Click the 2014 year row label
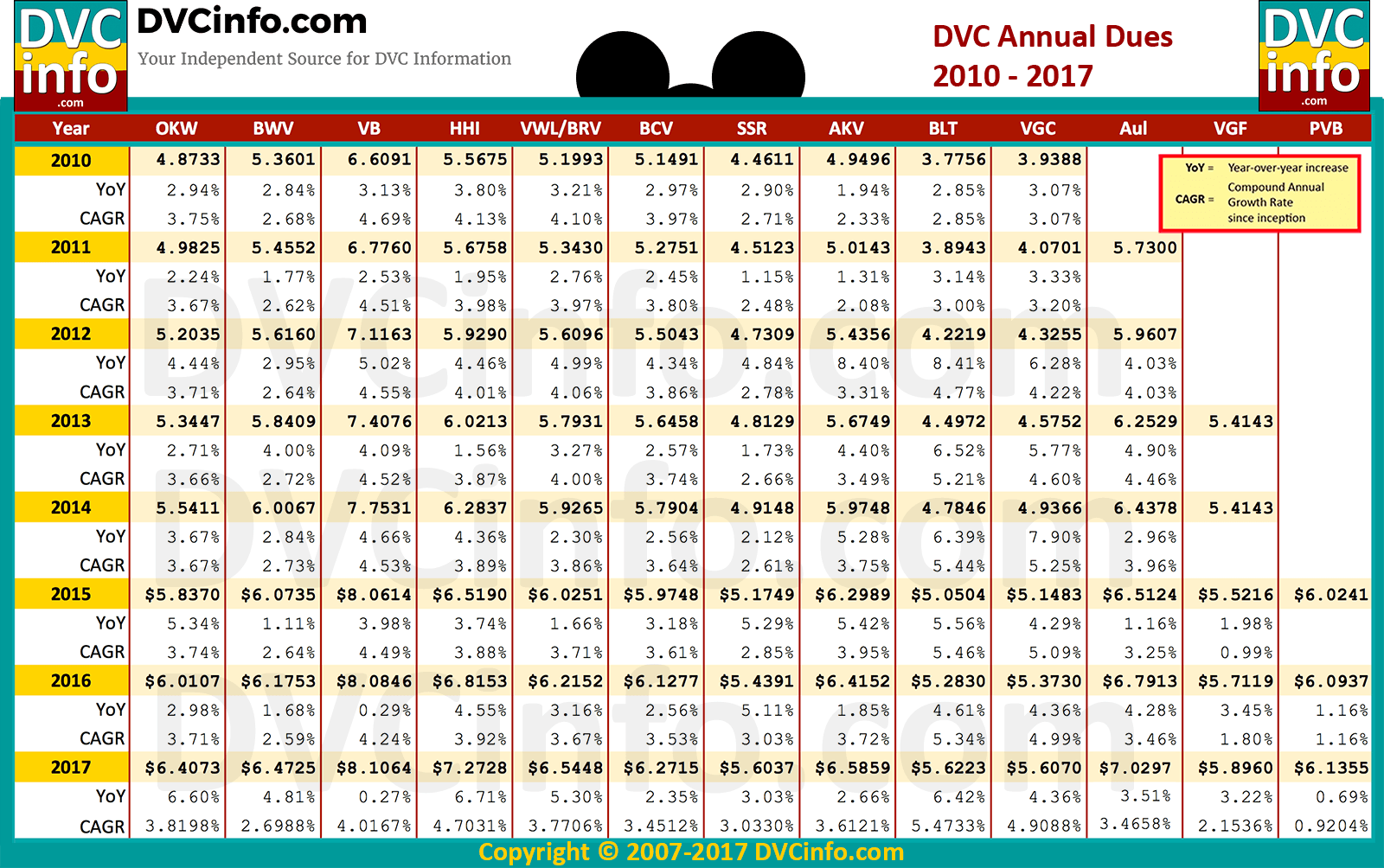Image resolution: width=1384 pixels, height=868 pixels. coord(71,507)
